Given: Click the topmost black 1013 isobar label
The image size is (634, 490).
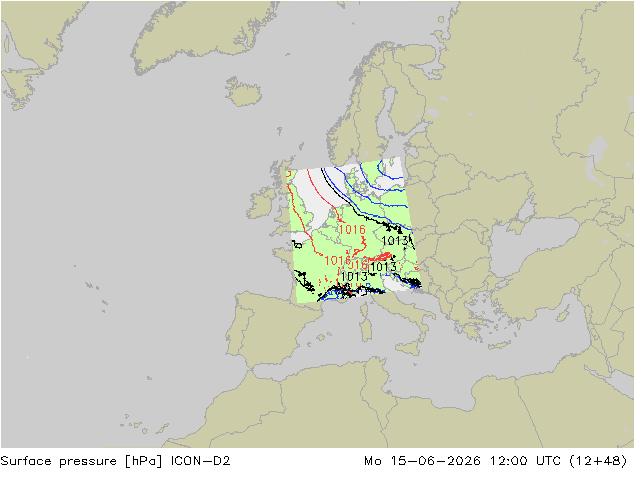Looking at the screenshot, I should tap(395, 241).
